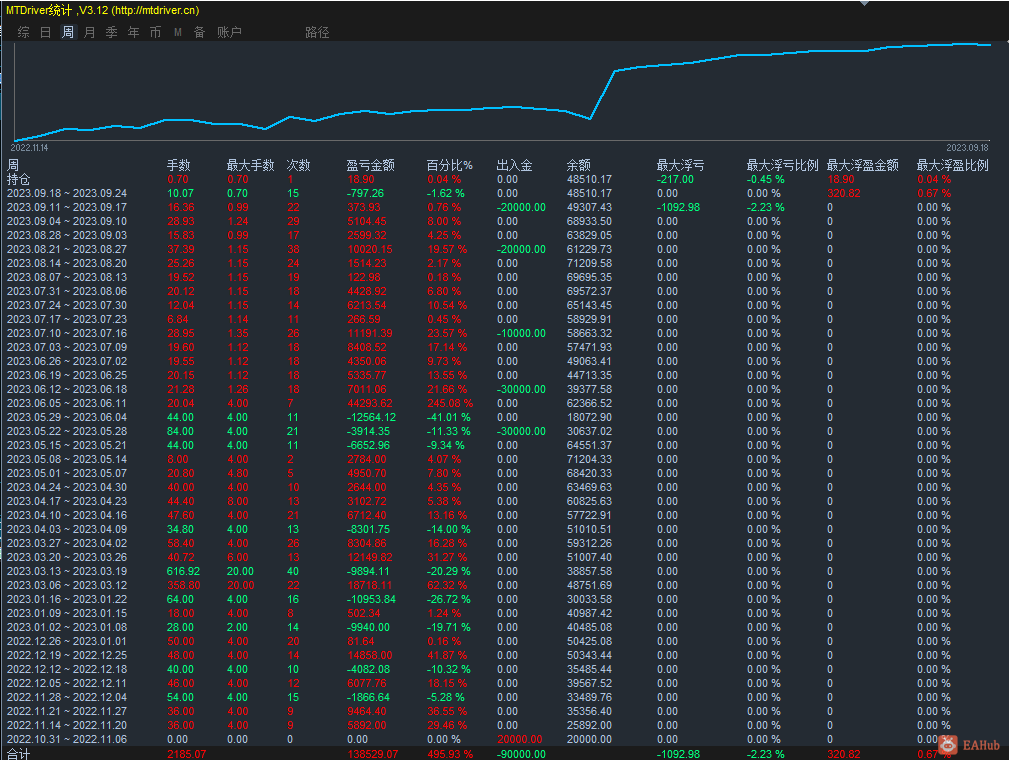Click the 余额 column header
This screenshot has height=760, width=1009.
578,165
